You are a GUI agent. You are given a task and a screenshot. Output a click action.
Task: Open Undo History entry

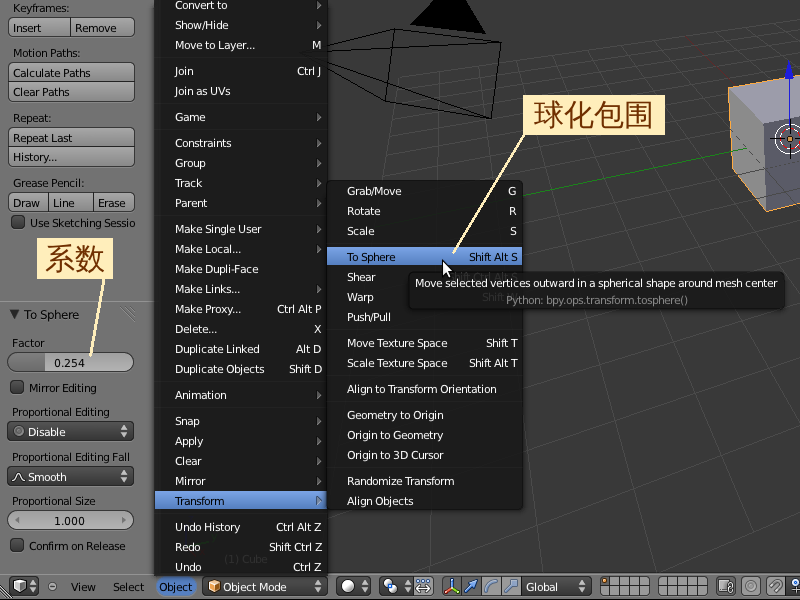[x=240, y=527]
